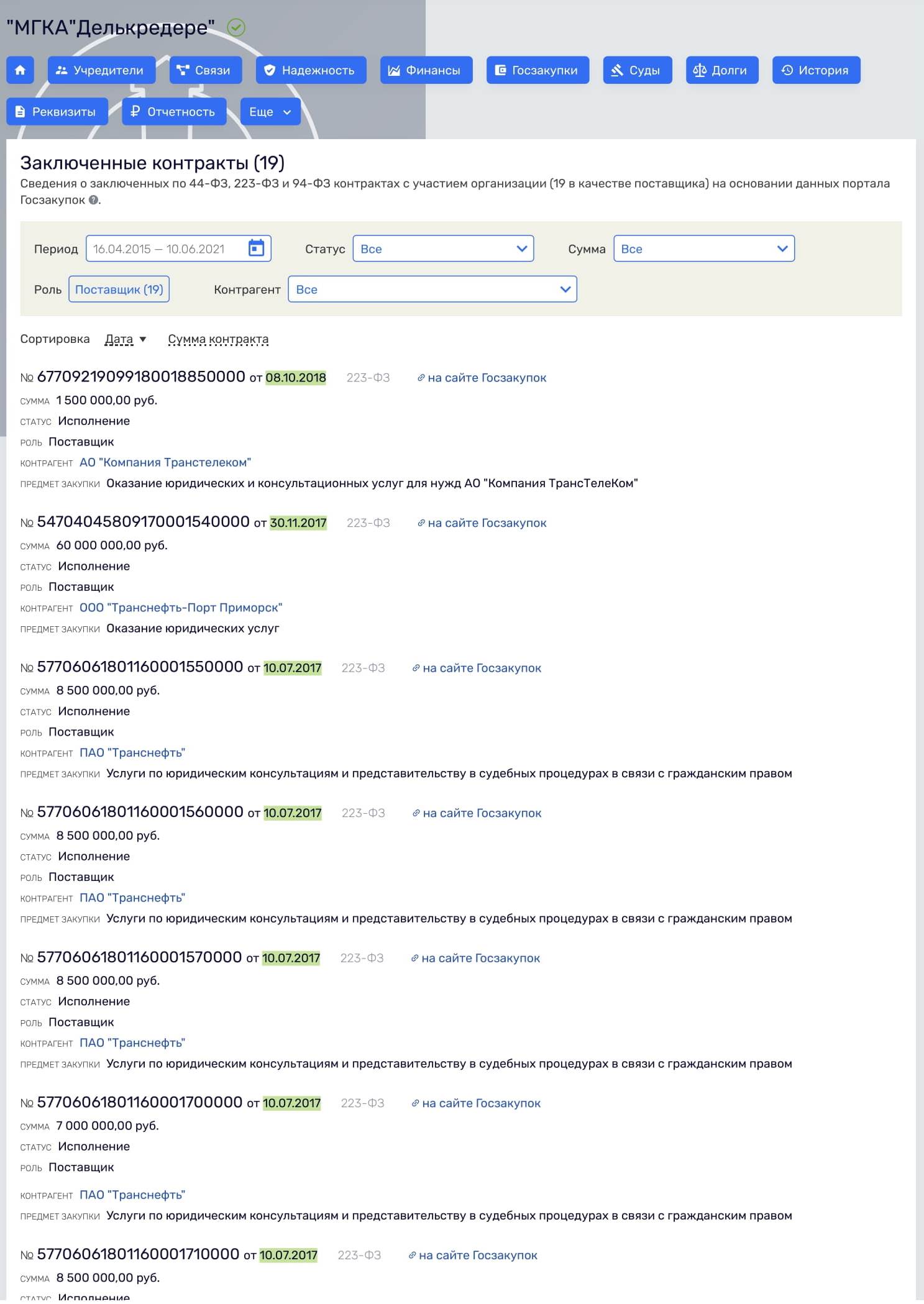
Task: Open the Суды tab
Action: click(638, 70)
